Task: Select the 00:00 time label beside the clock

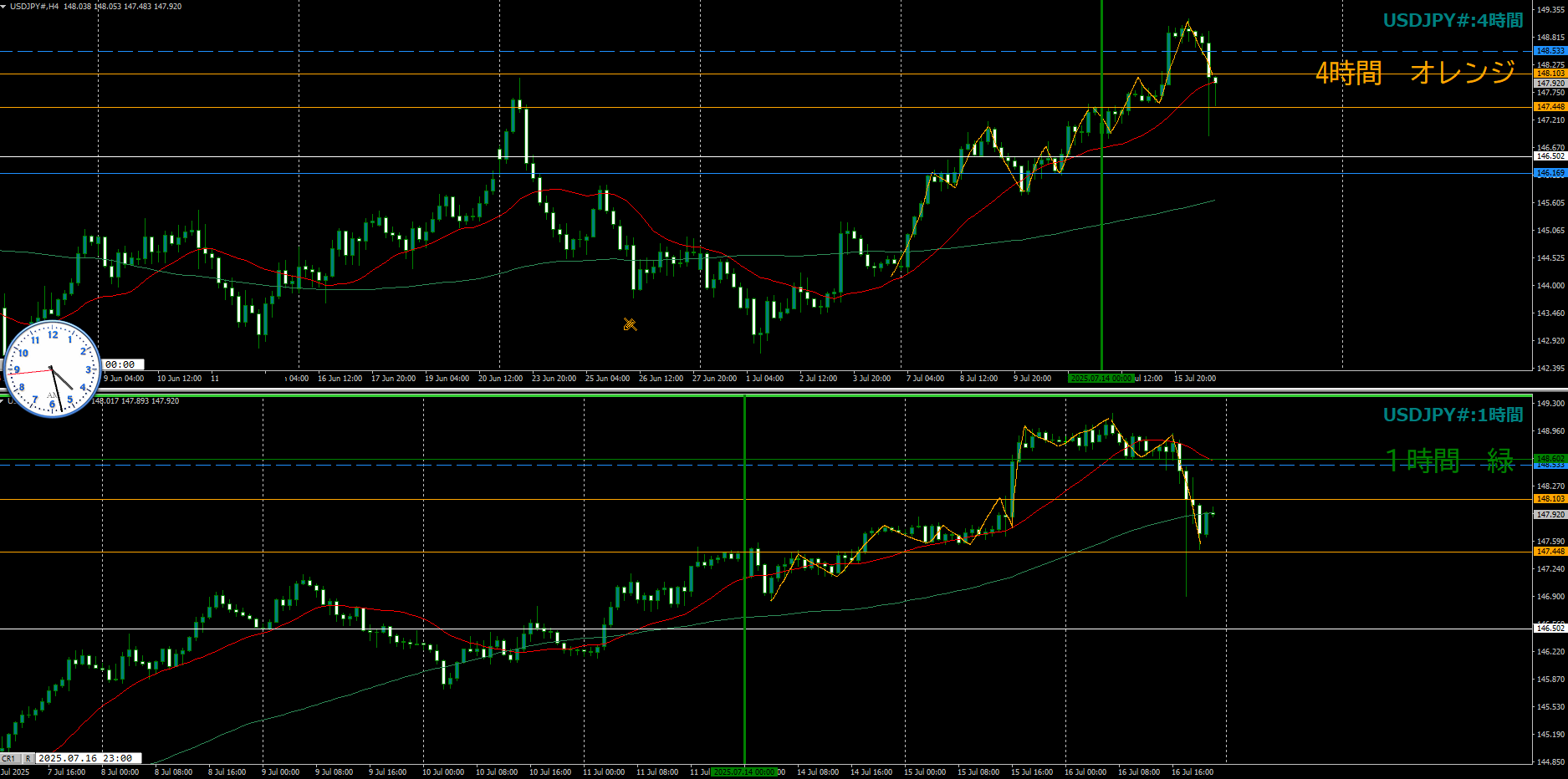Action: [x=124, y=364]
